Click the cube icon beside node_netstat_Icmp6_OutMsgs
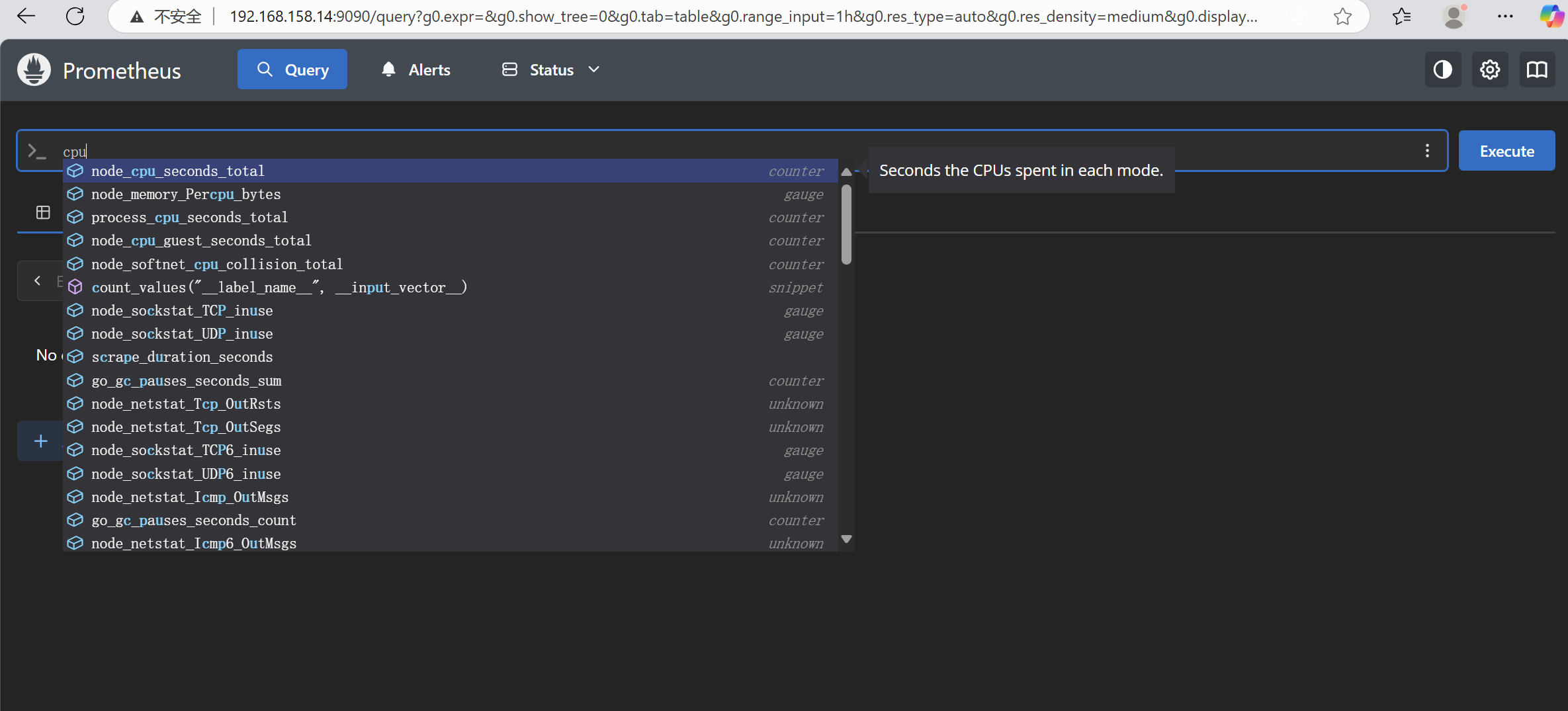 click(75, 543)
